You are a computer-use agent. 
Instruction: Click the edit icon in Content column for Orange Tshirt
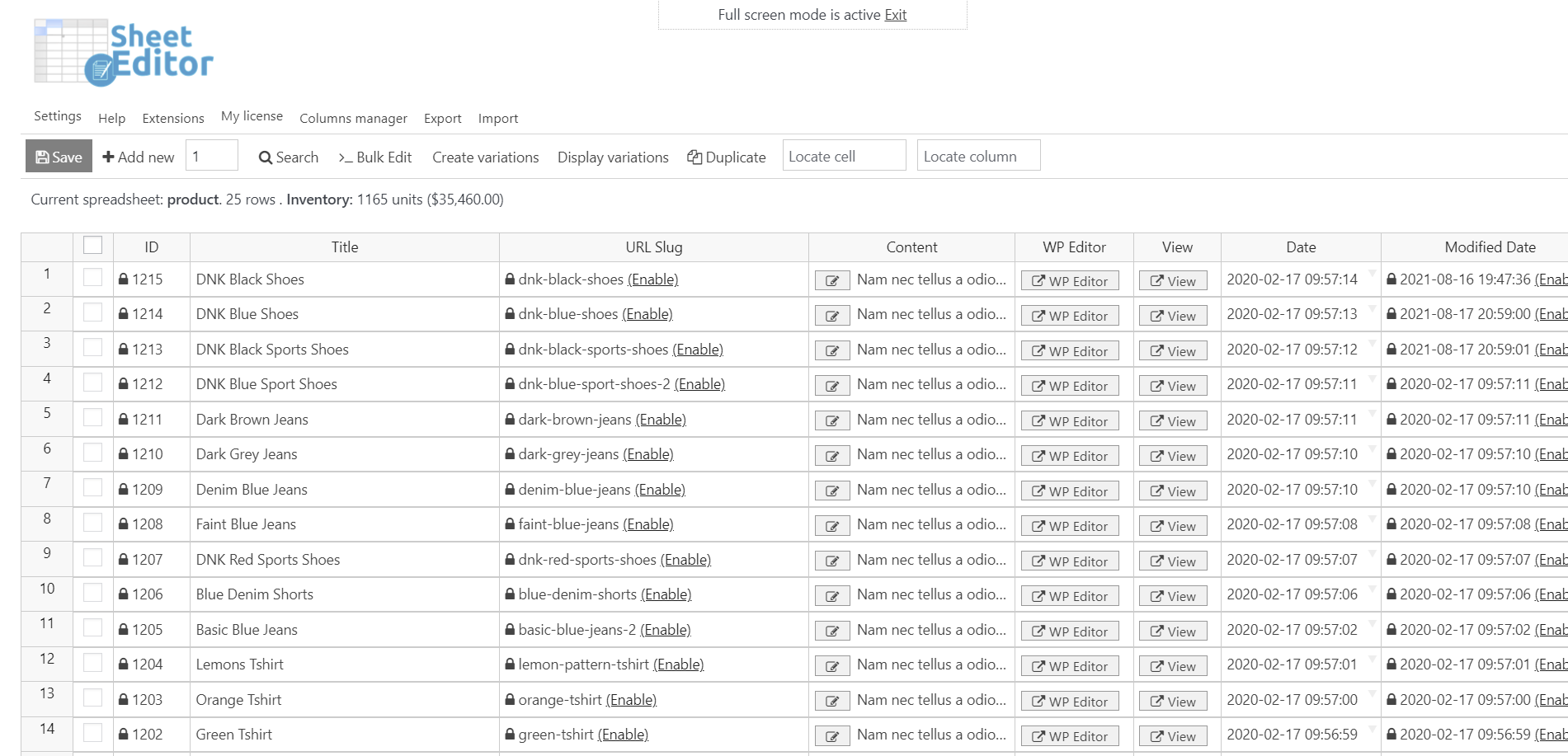pyautogui.click(x=831, y=700)
